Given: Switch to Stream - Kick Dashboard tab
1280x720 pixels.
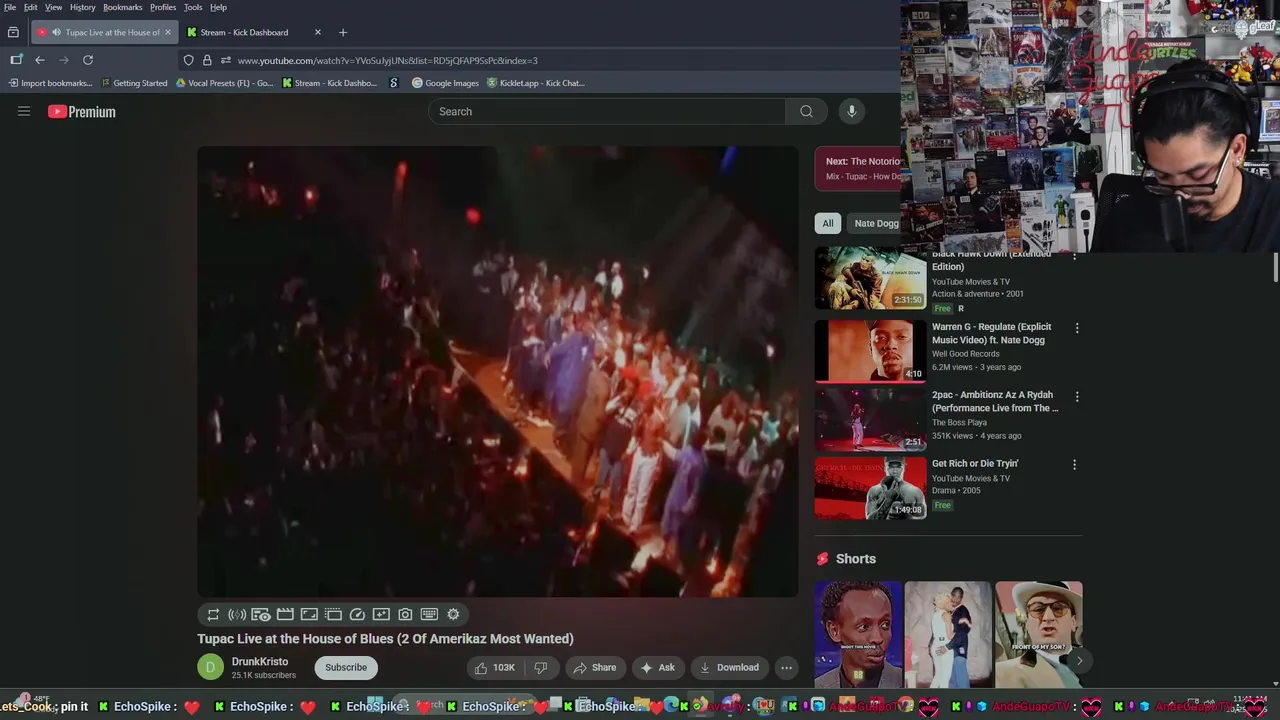Looking at the screenshot, I should pyautogui.click(x=254, y=32).
